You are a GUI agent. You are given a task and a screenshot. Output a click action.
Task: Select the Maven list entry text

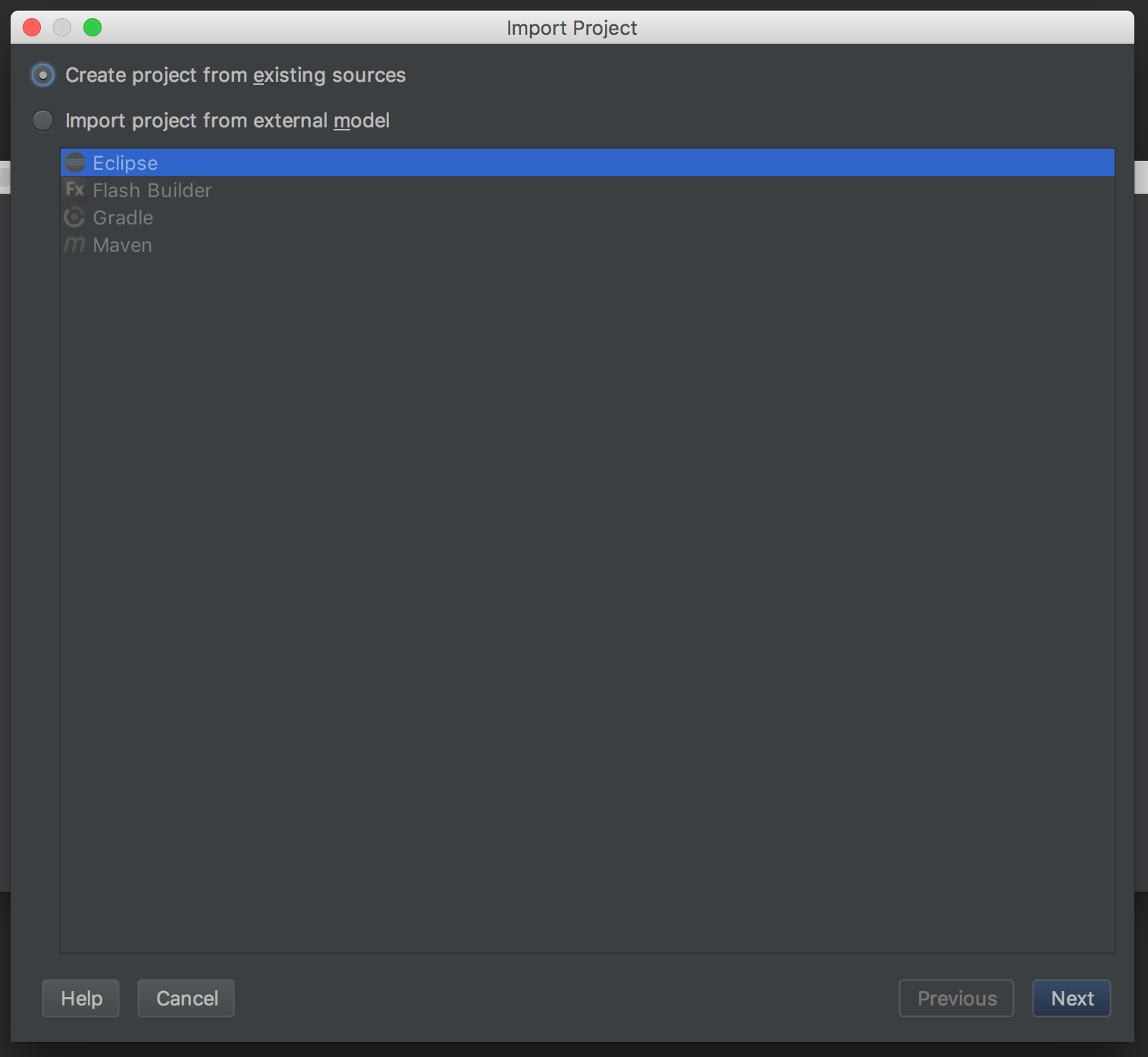coord(122,245)
